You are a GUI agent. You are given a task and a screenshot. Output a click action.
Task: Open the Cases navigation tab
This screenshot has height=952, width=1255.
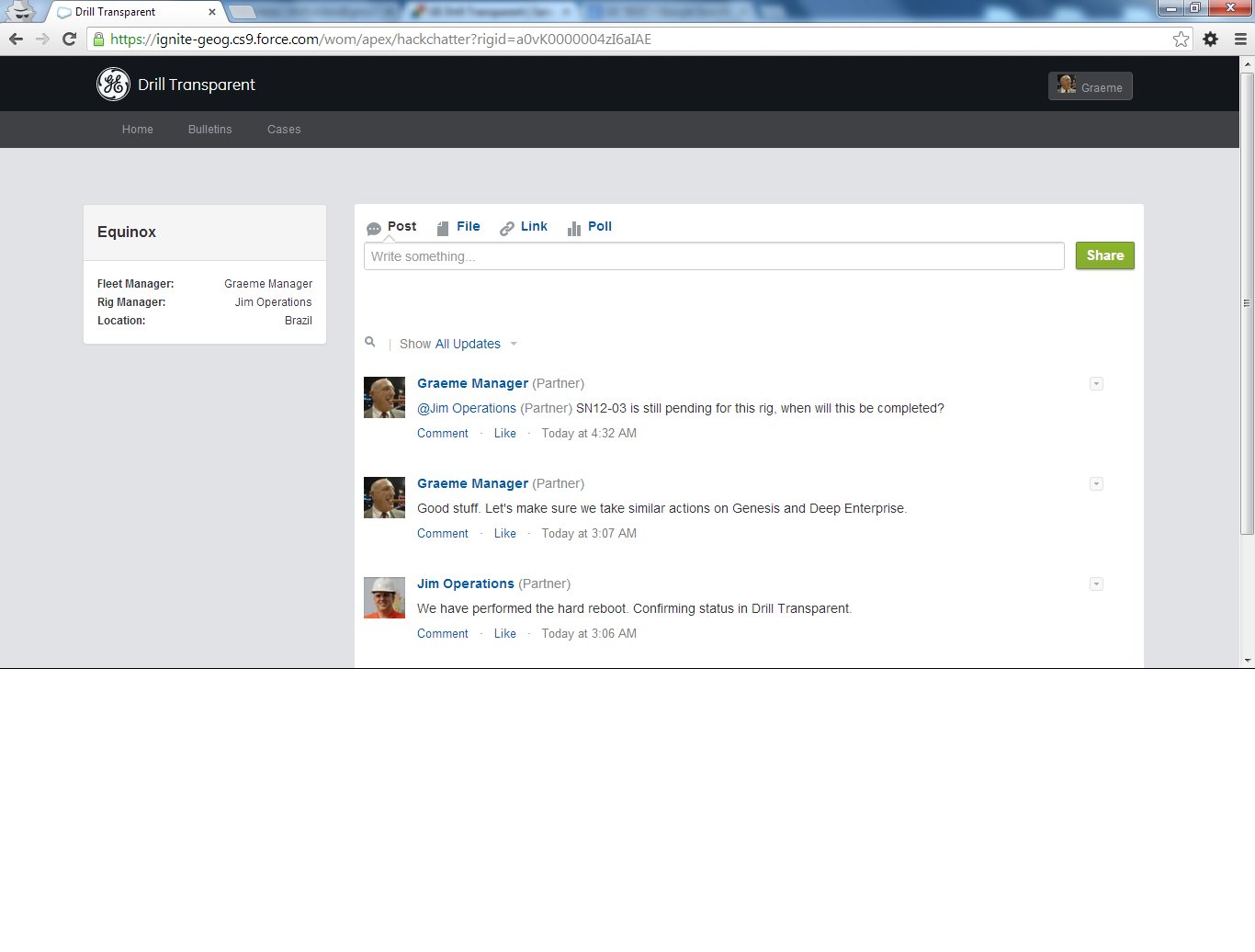pyautogui.click(x=283, y=130)
